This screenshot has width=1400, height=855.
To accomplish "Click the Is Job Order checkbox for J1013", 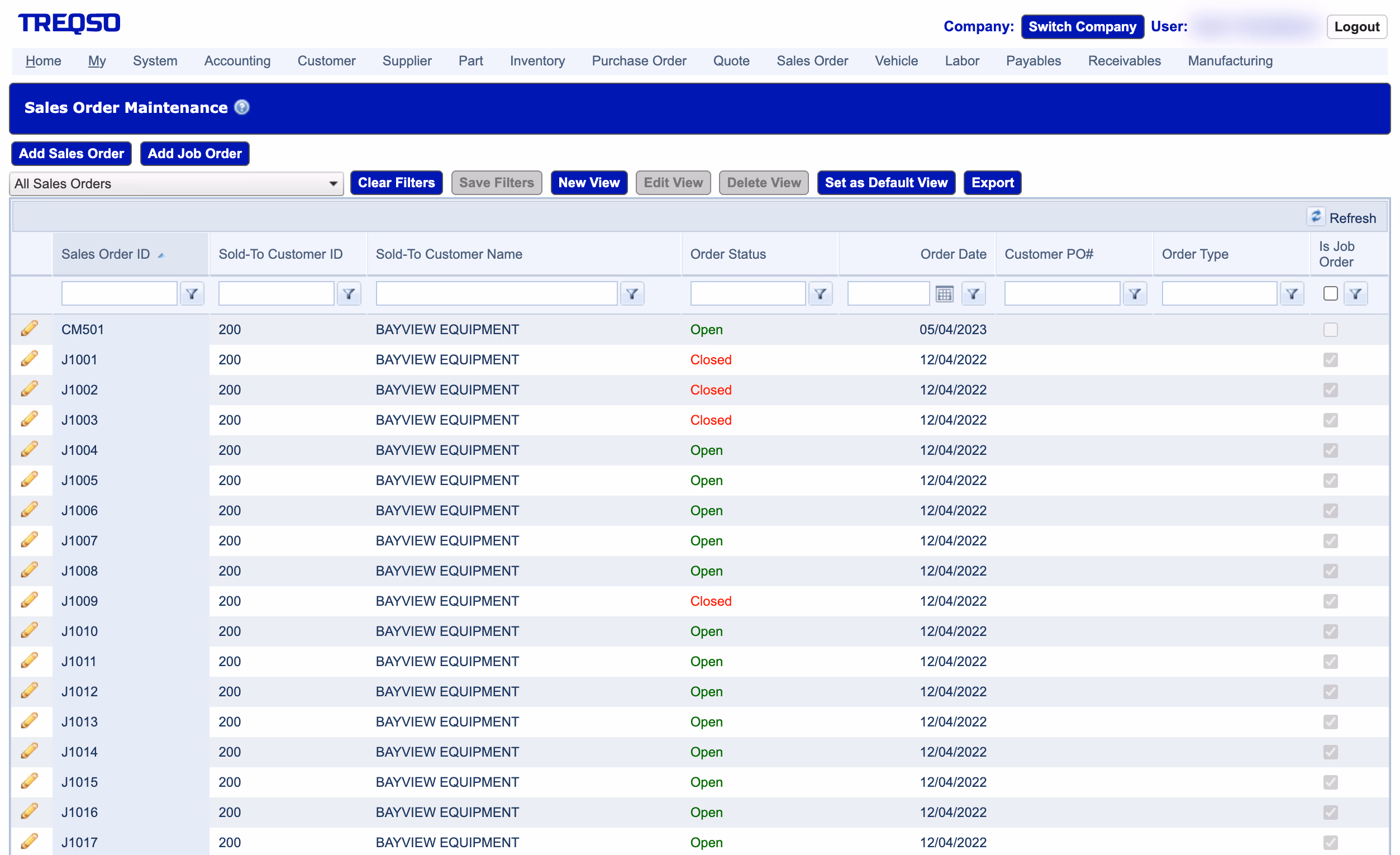I will (1330, 721).
